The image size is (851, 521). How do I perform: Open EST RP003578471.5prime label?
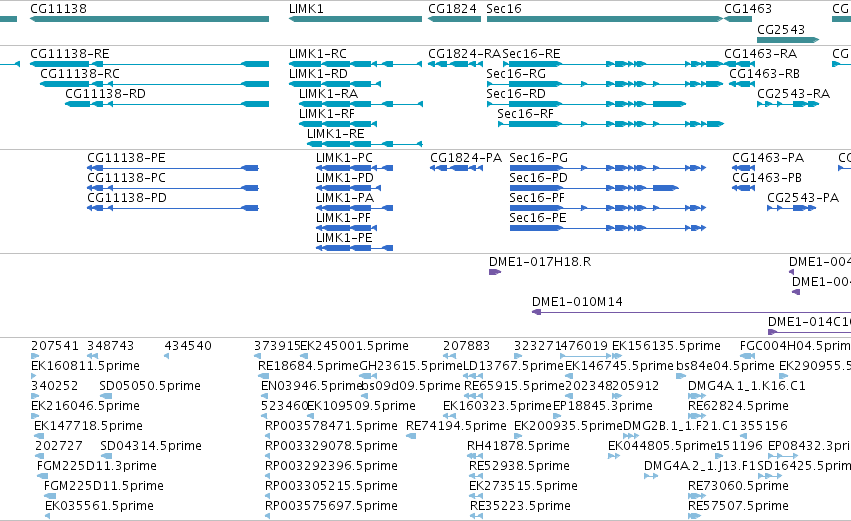tap(331, 427)
